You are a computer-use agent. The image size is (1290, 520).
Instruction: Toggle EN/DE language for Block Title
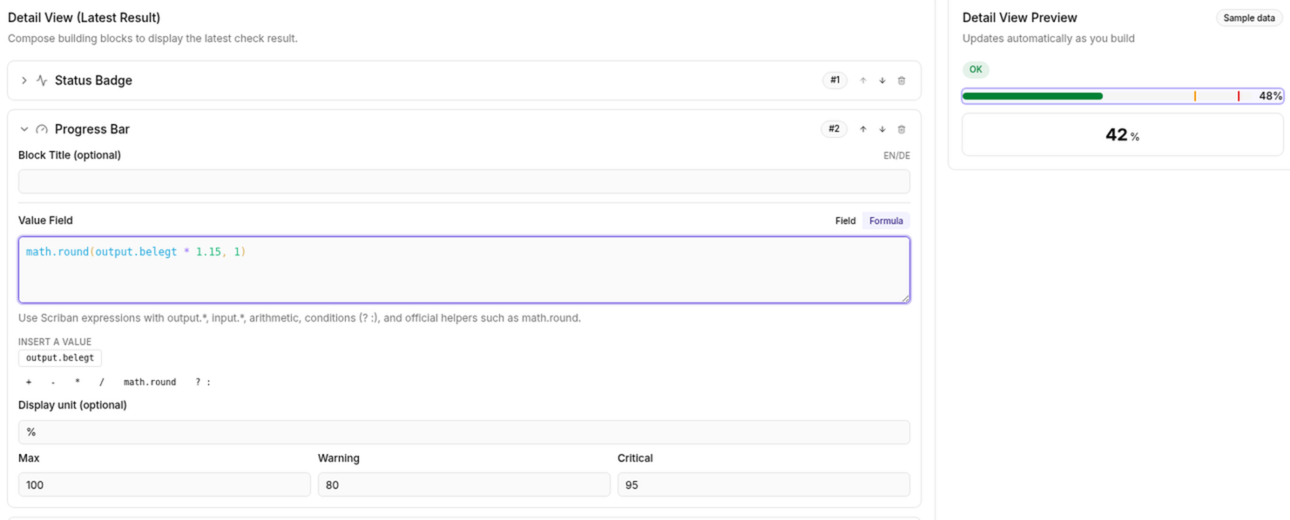click(x=896, y=156)
